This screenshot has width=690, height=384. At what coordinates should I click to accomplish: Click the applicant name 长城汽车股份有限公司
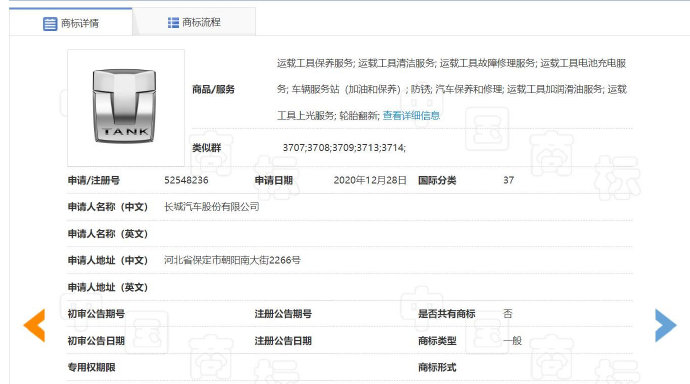click(212, 207)
